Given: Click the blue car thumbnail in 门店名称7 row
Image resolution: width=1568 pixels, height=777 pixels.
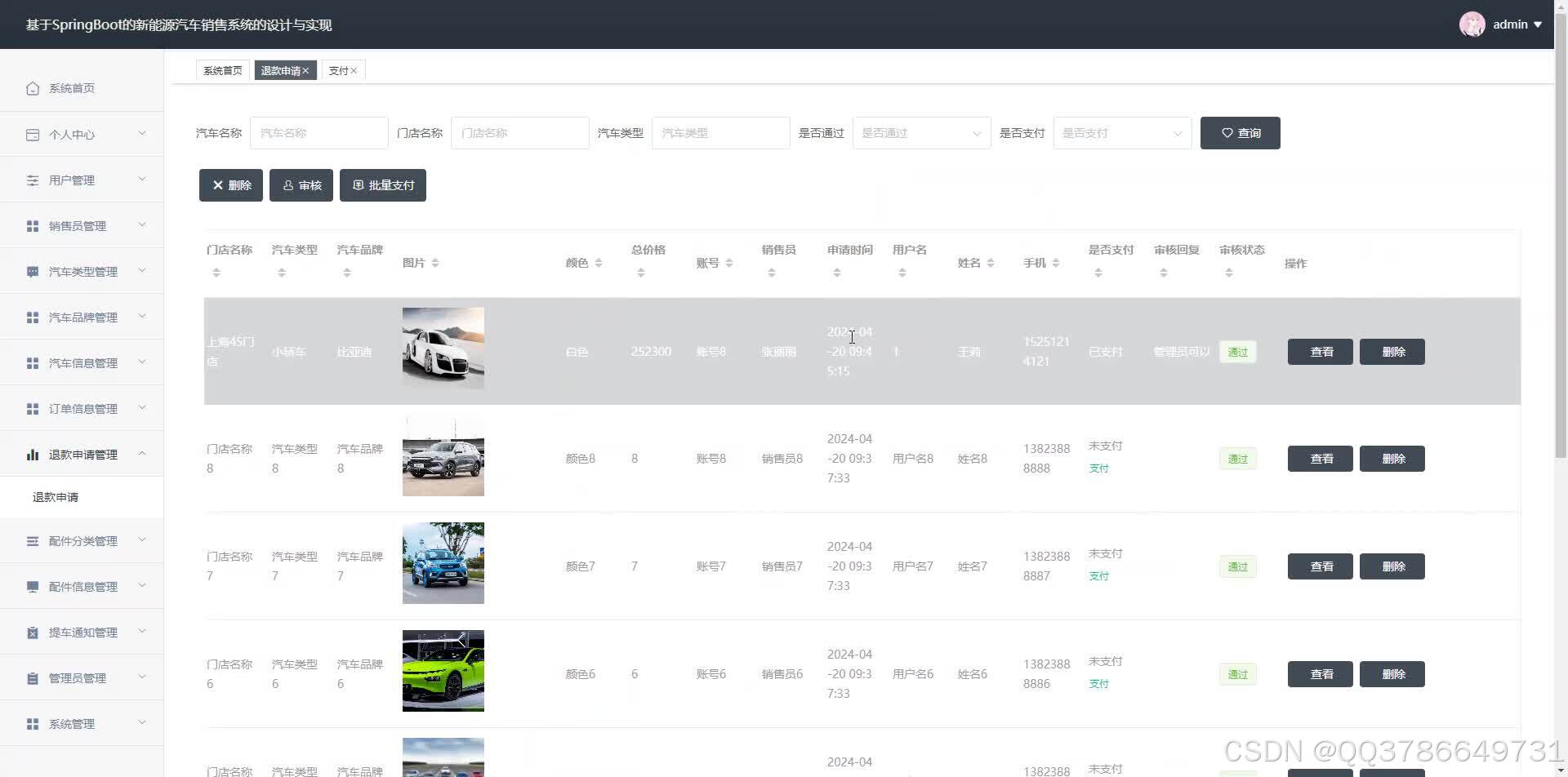Looking at the screenshot, I should click(x=443, y=563).
